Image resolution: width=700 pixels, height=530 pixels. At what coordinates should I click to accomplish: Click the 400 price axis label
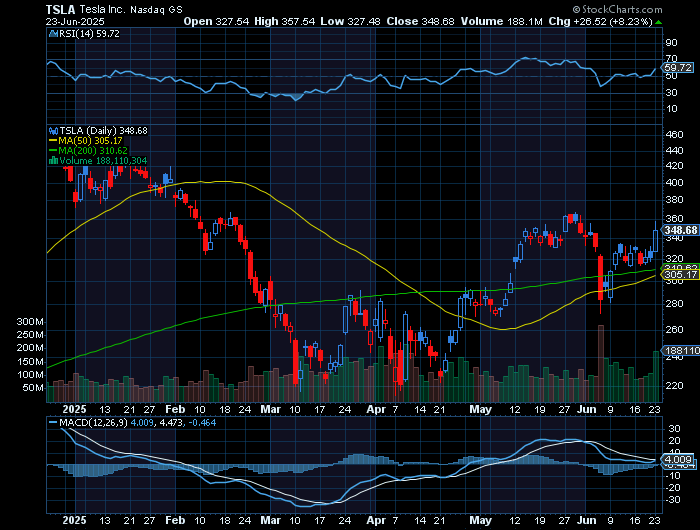pos(674,183)
